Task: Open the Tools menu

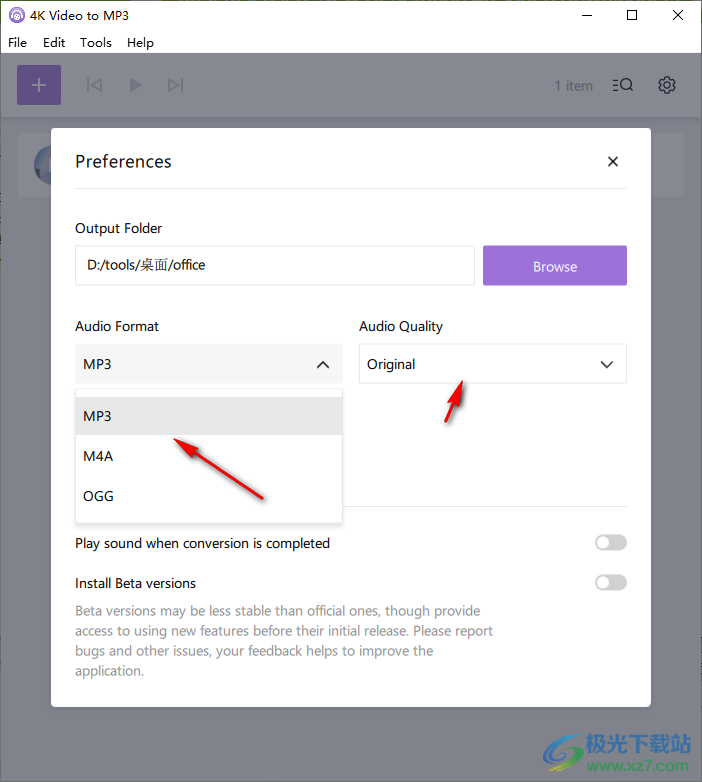Action: click(x=96, y=43)
